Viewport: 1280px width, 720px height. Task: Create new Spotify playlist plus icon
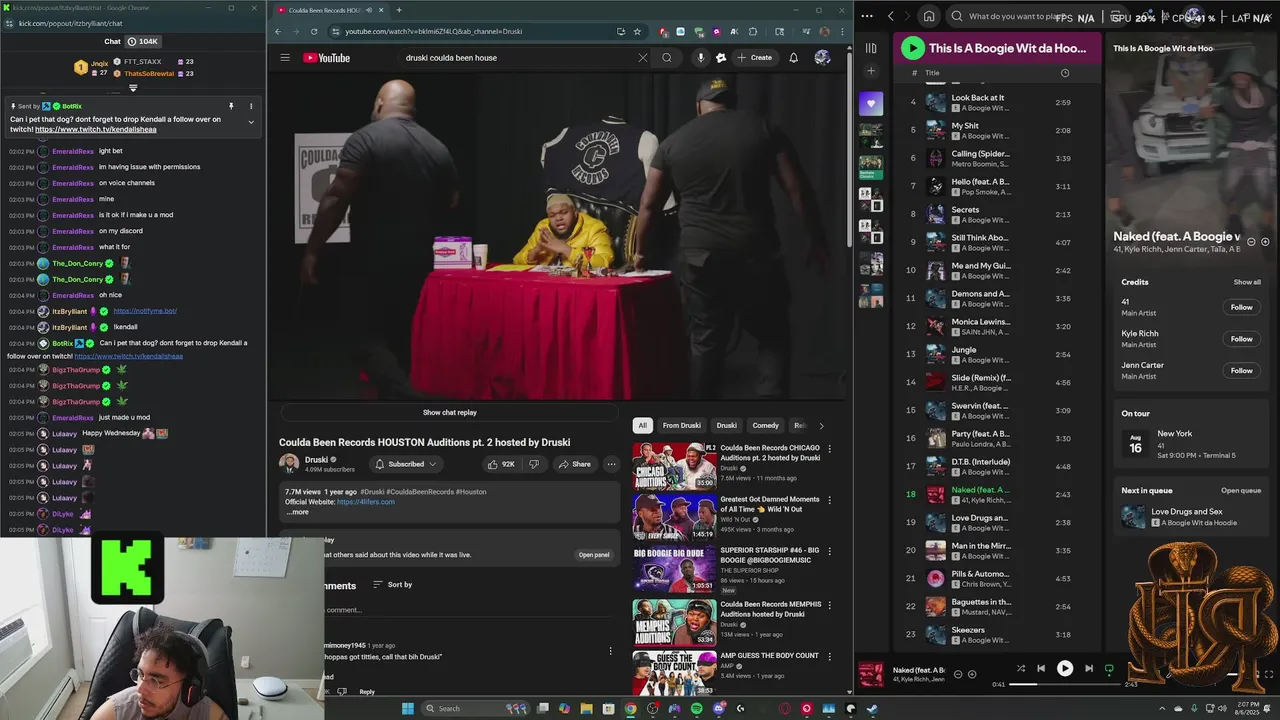(871, 71)
